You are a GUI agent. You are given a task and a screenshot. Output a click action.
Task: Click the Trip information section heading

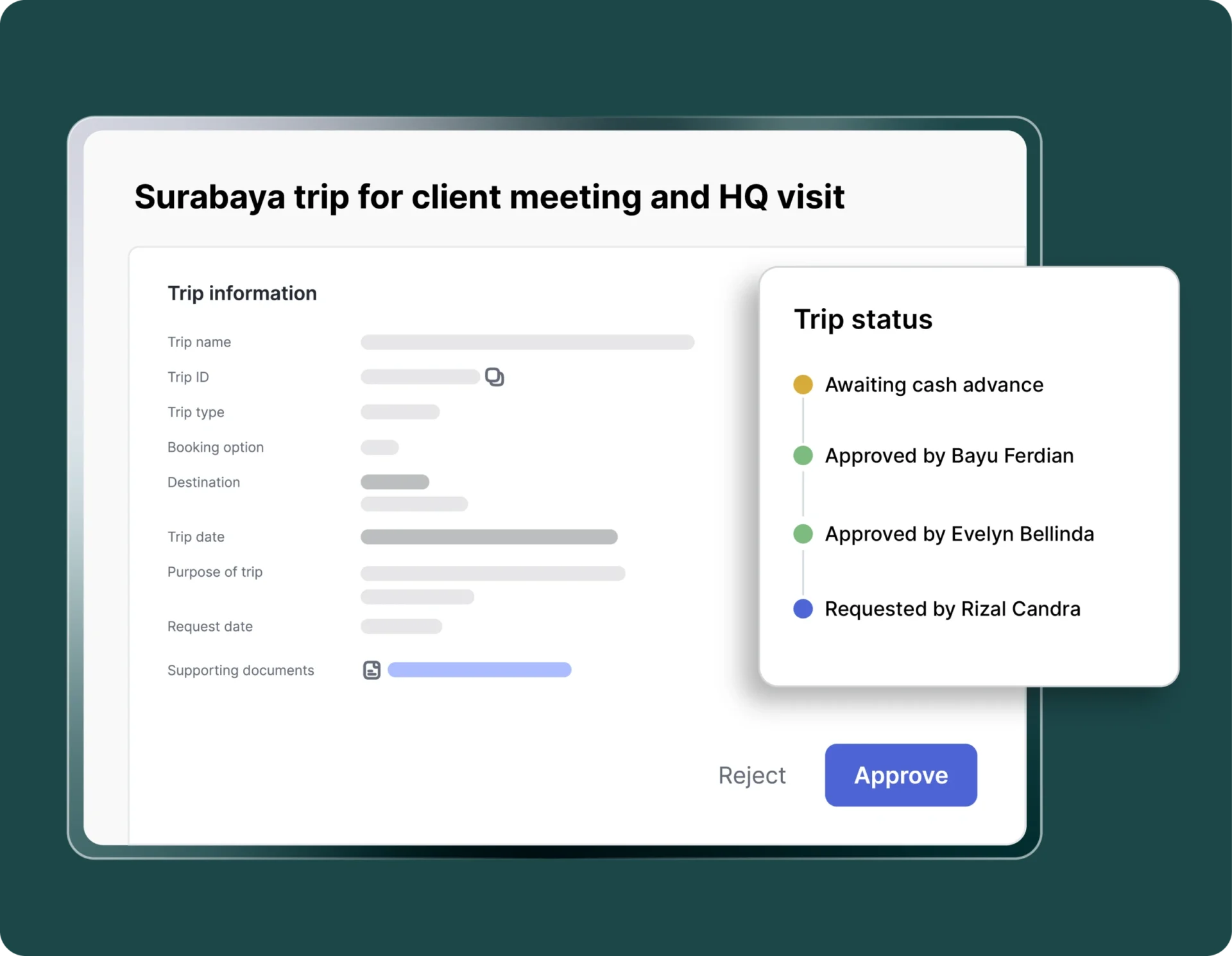tap(242, 293)
